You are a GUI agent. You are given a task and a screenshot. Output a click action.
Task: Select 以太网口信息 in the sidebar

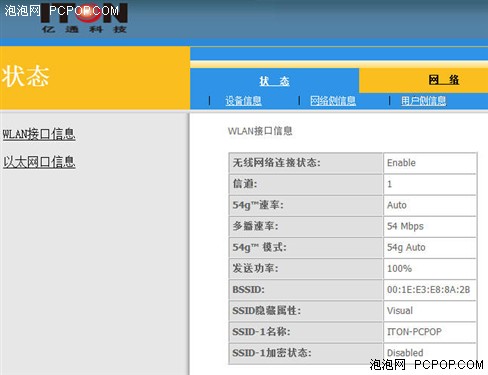[x=39, y=162]
